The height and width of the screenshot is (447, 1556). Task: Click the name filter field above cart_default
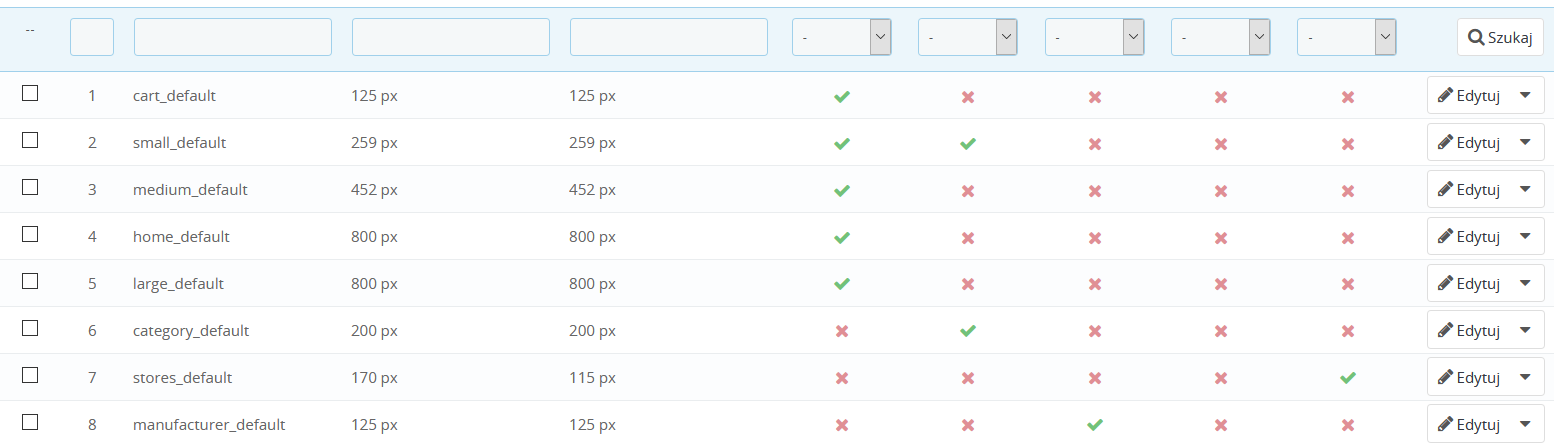233,37
